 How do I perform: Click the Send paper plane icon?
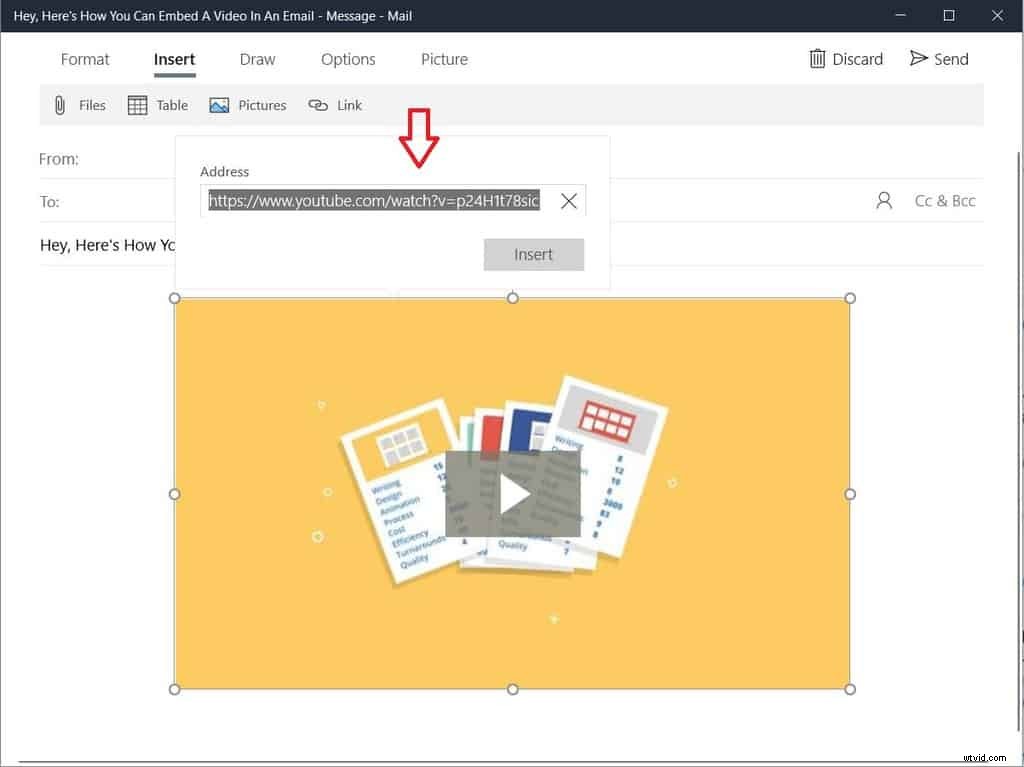pos(917,58)
